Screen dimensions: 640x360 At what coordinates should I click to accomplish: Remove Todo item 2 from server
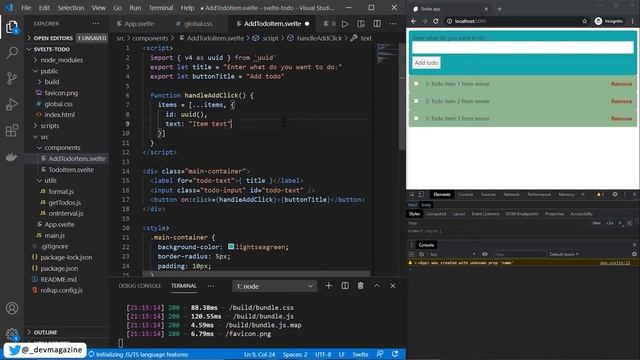pos(621,101)
